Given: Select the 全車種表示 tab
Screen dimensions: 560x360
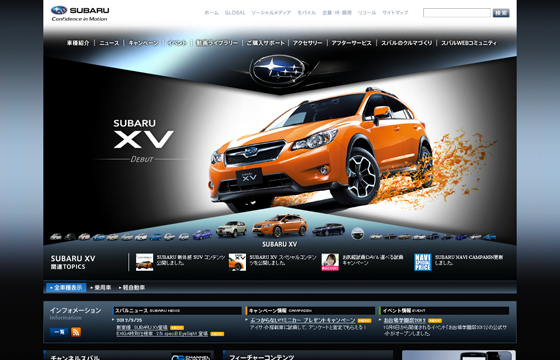Looking at the screenshot, I should (x=66, y=288).
